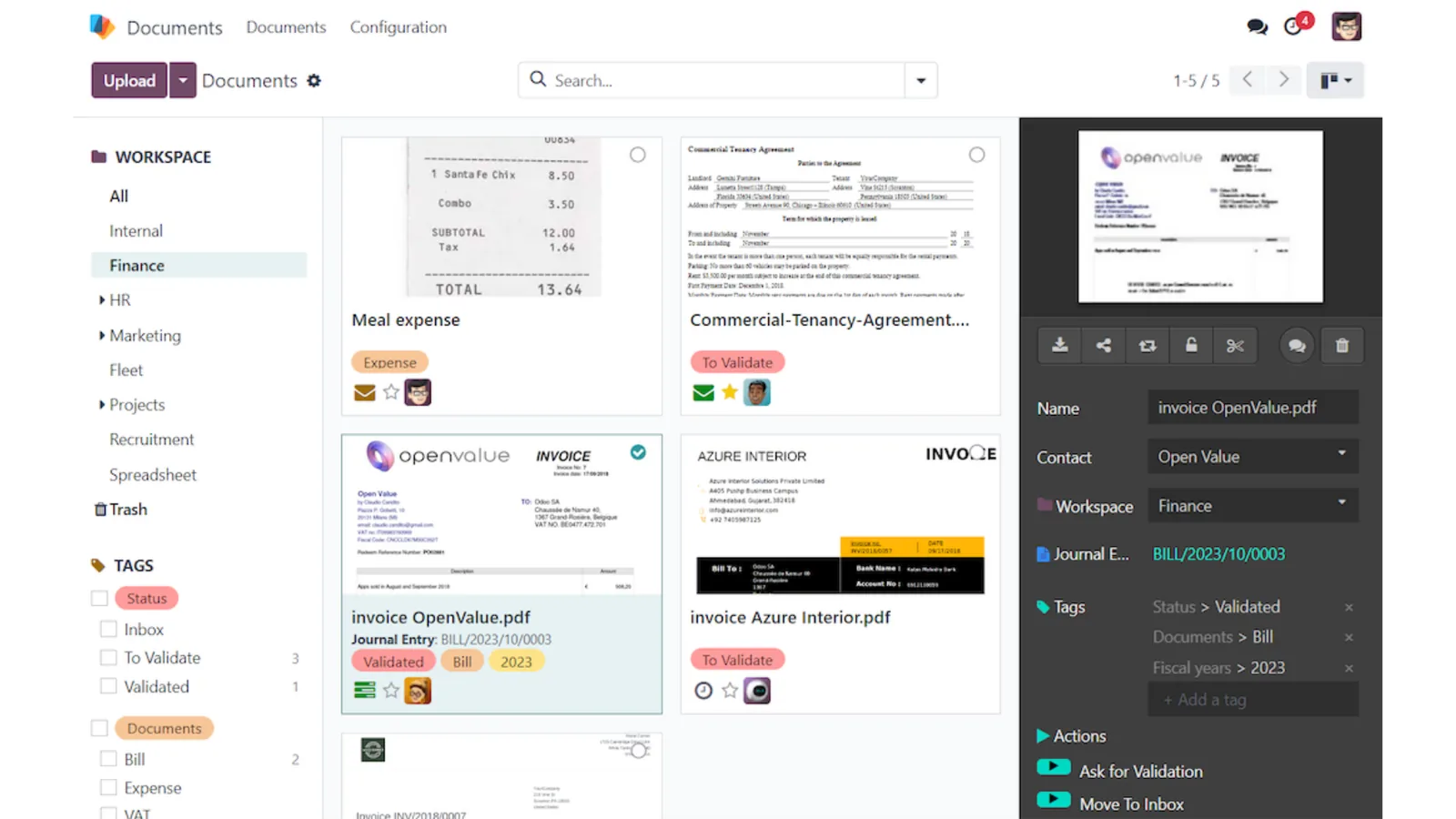Open the user avatar menu
1456x819 pixels.
tap(1347, 26)
